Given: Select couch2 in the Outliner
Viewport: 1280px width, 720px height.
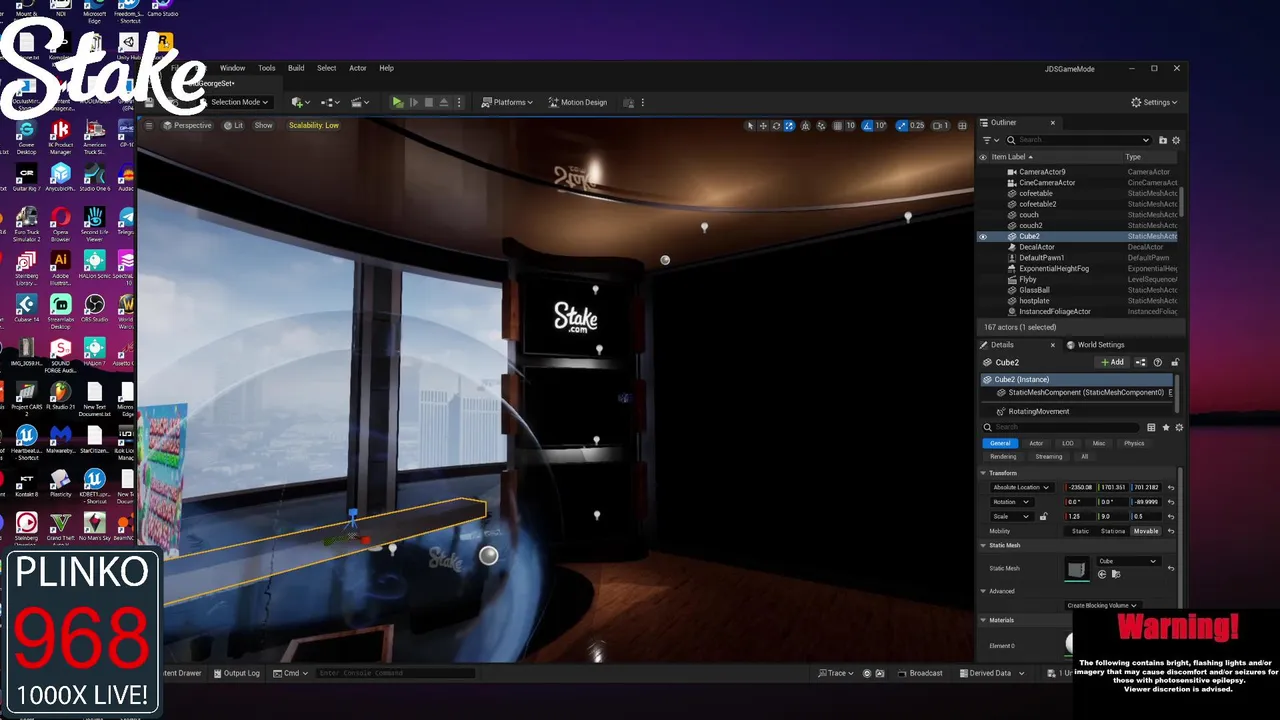Looking at the screenshot, I should (x=1030, y=226).
